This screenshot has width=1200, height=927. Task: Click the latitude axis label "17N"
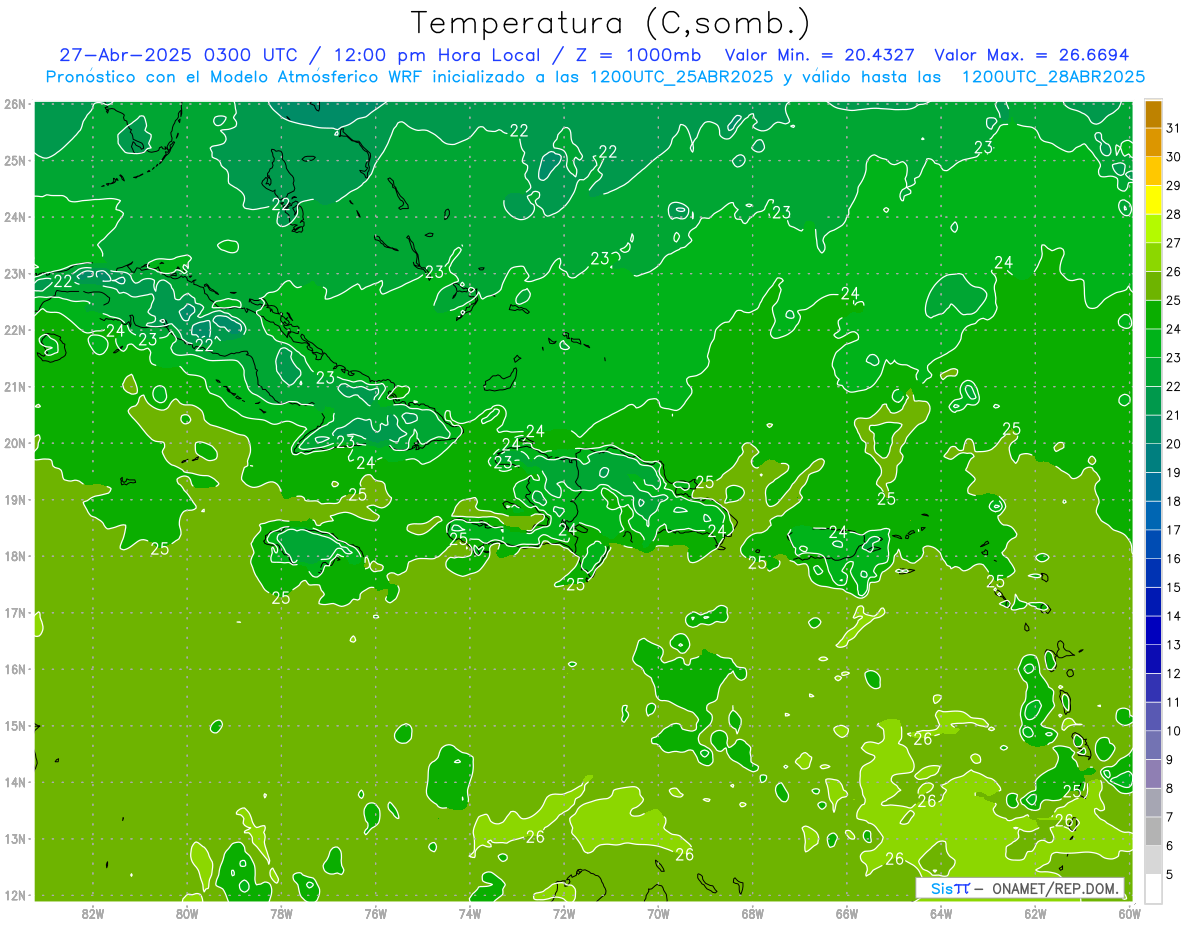[16, 612]
